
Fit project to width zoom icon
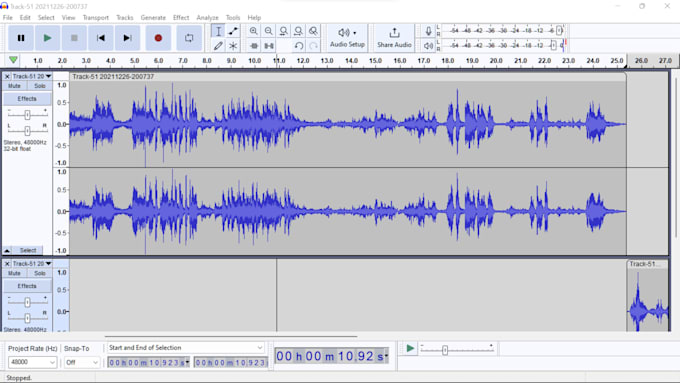tap(298, 31)
